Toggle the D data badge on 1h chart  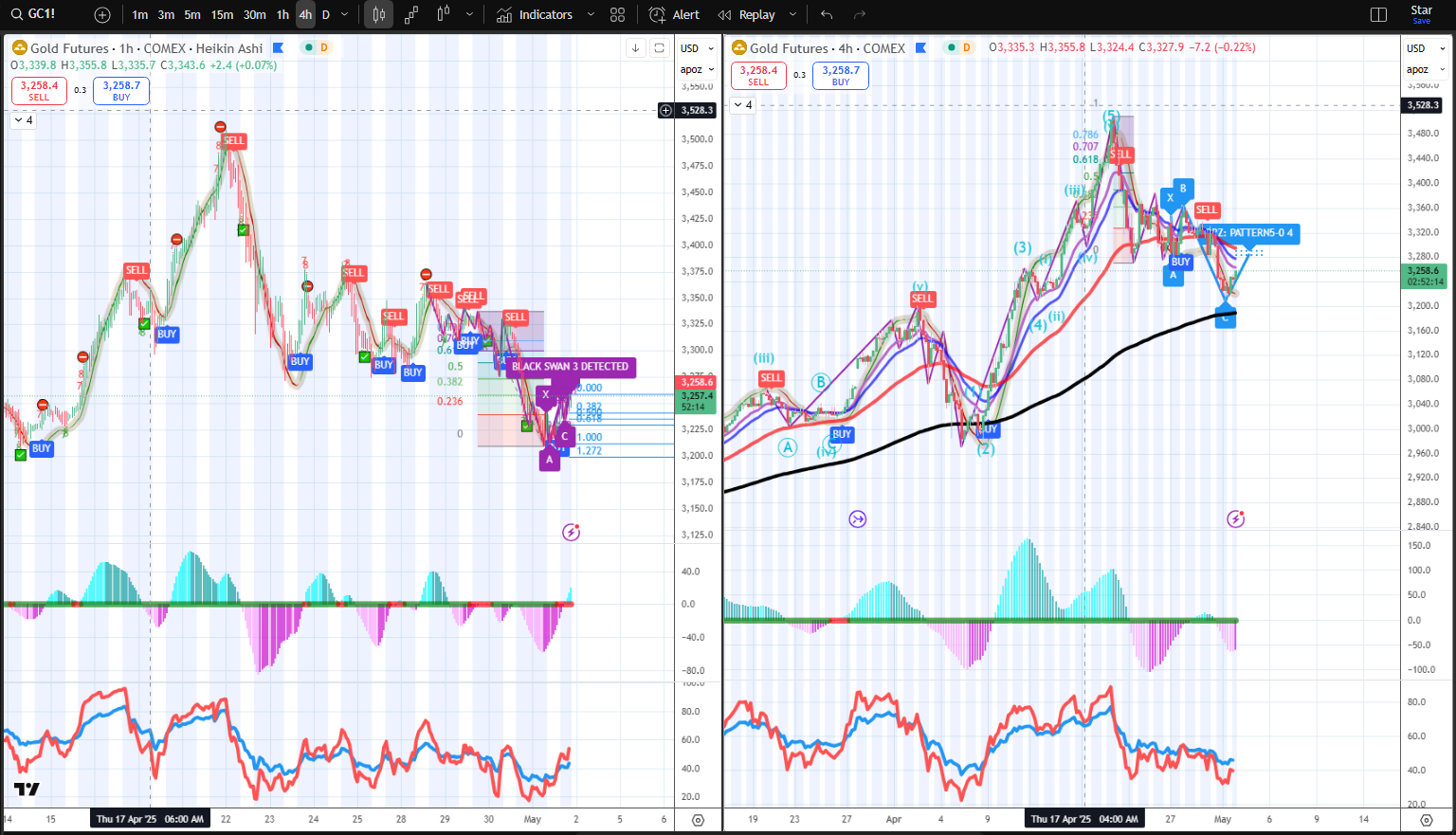pos(324,48)
